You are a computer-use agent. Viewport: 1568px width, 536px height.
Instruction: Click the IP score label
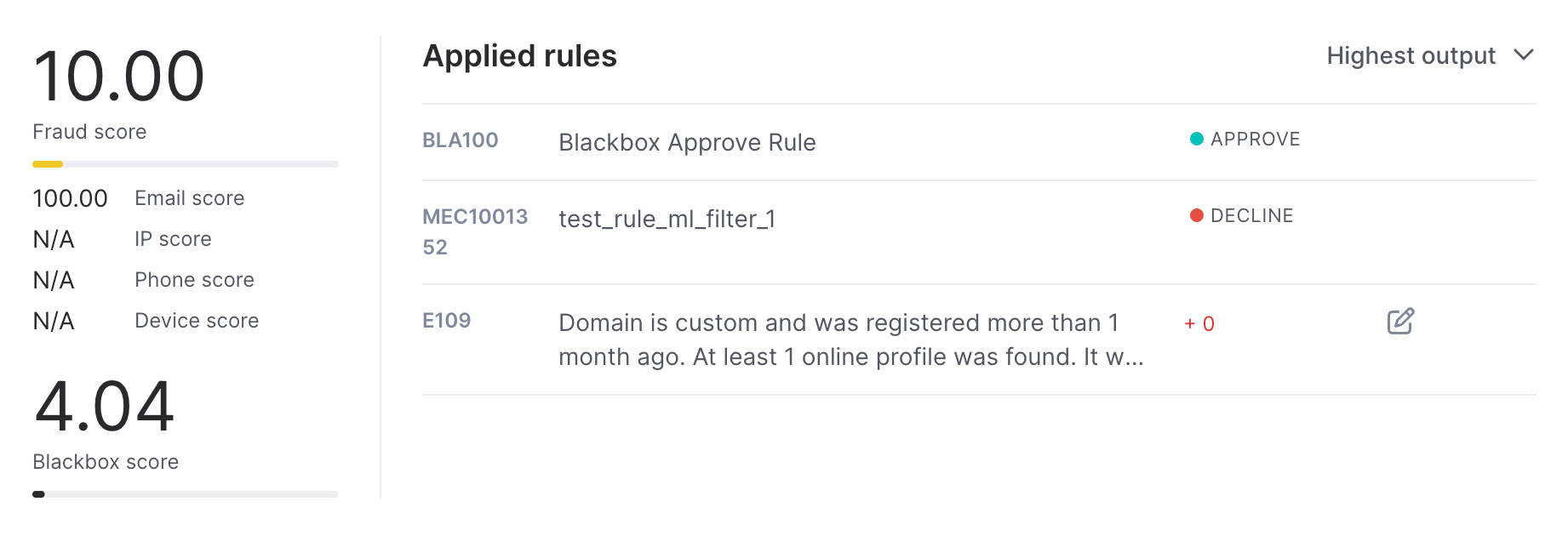(173, 239)
